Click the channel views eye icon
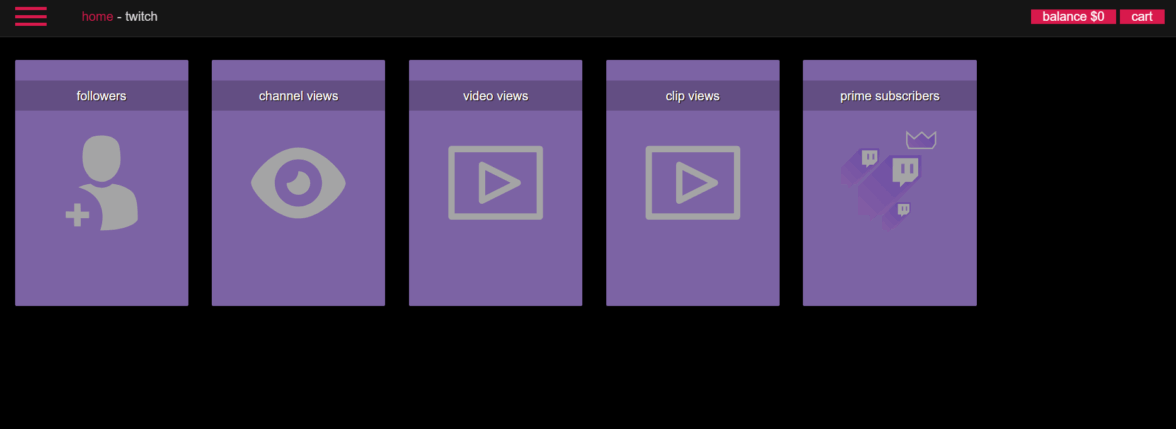1176x429 pixels. [298, 183]
